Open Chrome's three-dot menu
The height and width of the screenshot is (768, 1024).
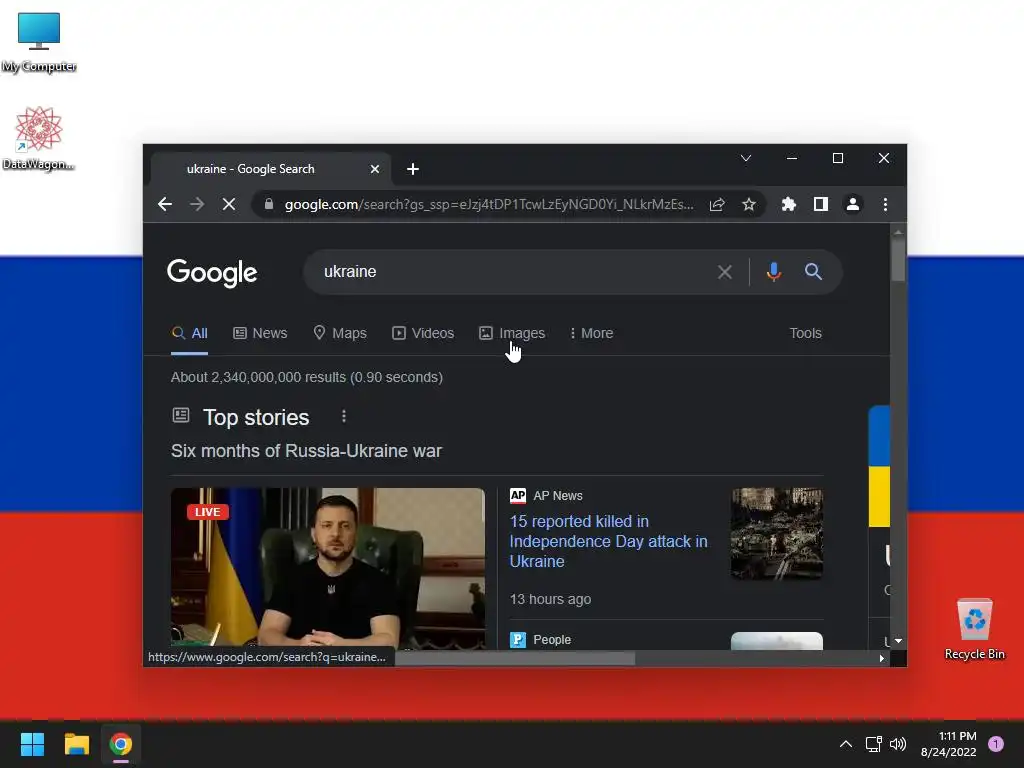tap(886, 204)
